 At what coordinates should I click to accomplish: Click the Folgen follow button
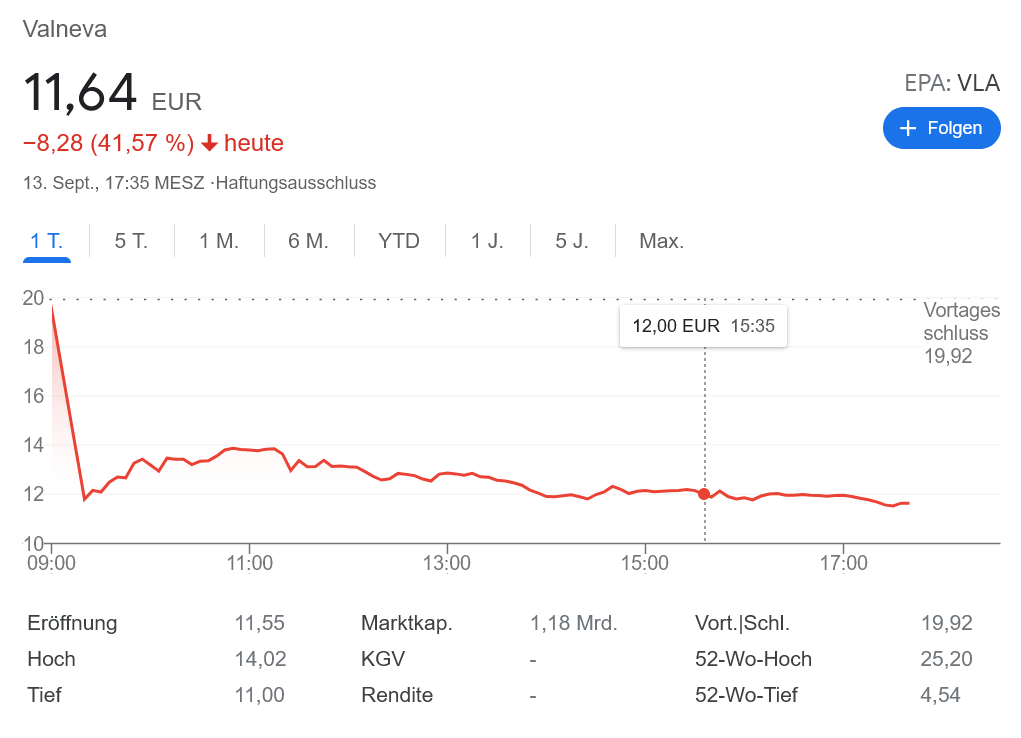[x=941, y=128]
